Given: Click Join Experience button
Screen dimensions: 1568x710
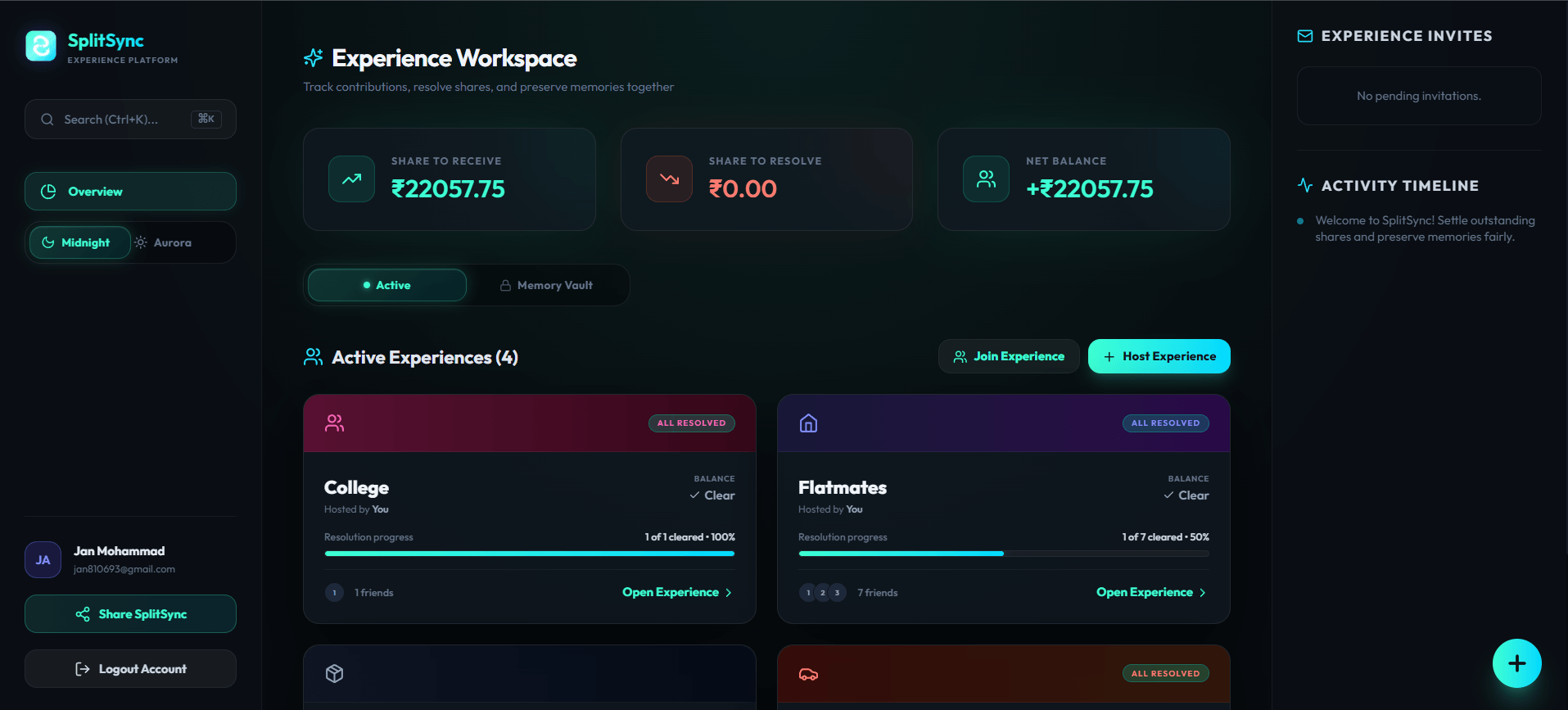Looking at the screenshot, I should [1009, 356].
